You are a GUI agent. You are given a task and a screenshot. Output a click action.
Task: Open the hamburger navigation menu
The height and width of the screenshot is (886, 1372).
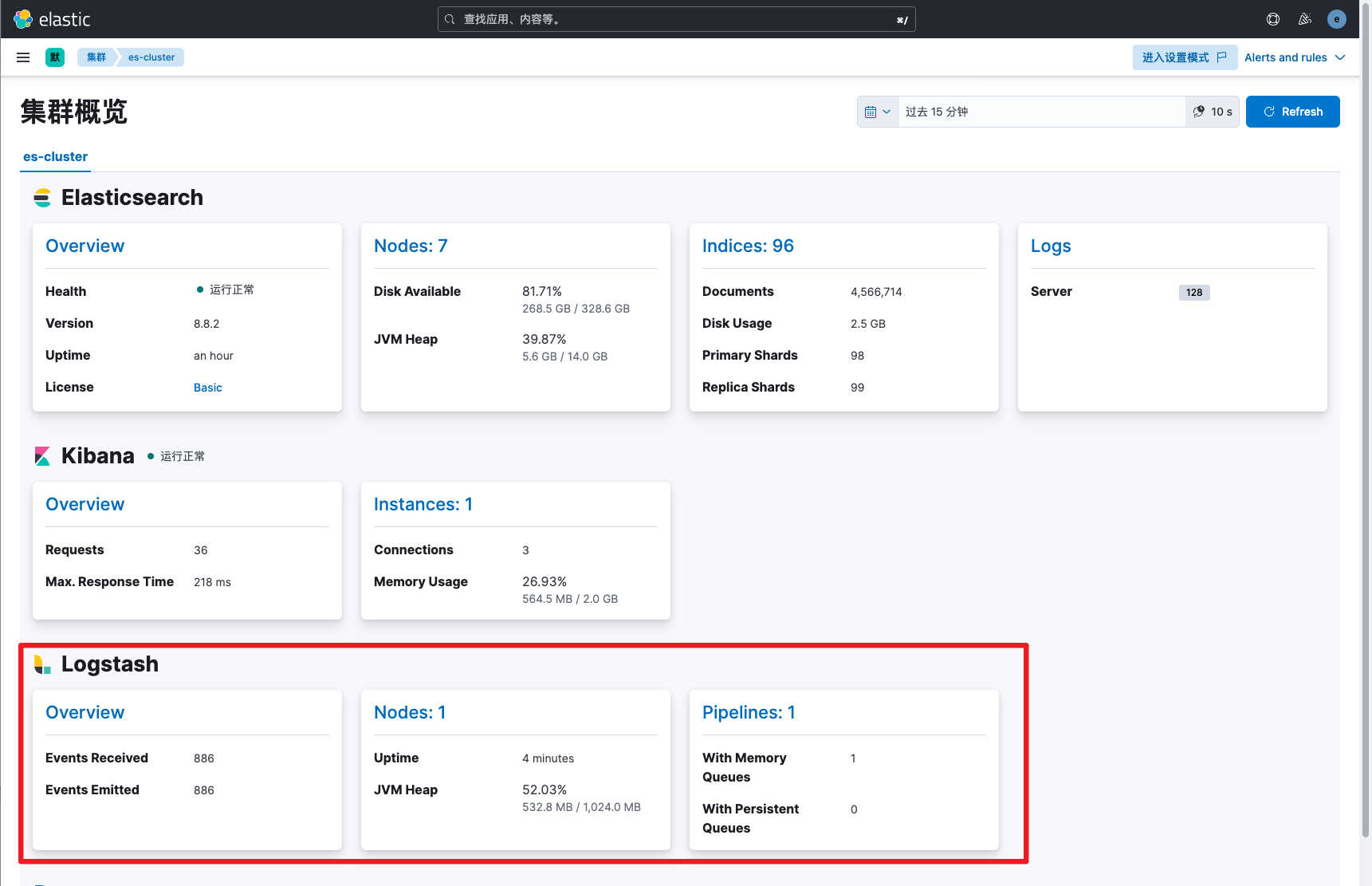point(23,57)
